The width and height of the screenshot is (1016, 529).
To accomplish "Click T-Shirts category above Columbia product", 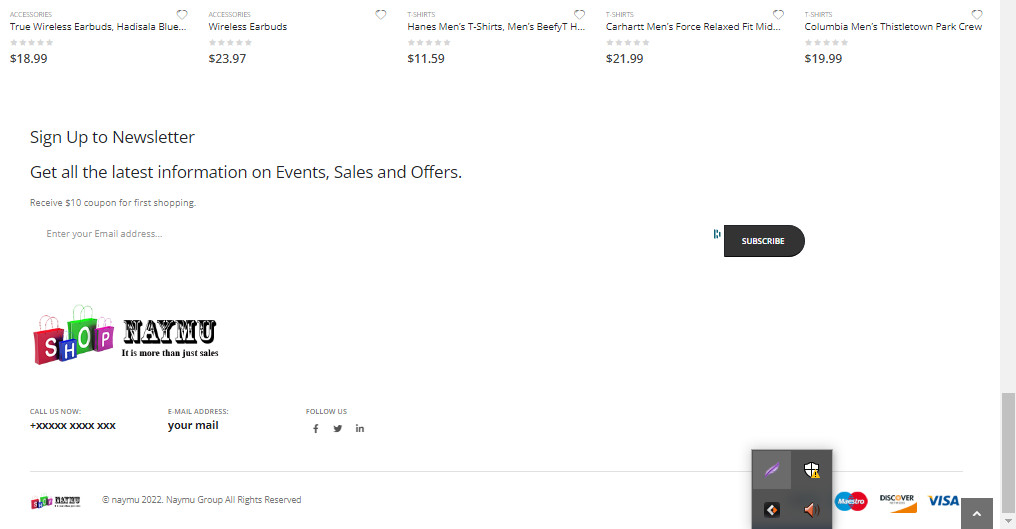I will point(818,14).
